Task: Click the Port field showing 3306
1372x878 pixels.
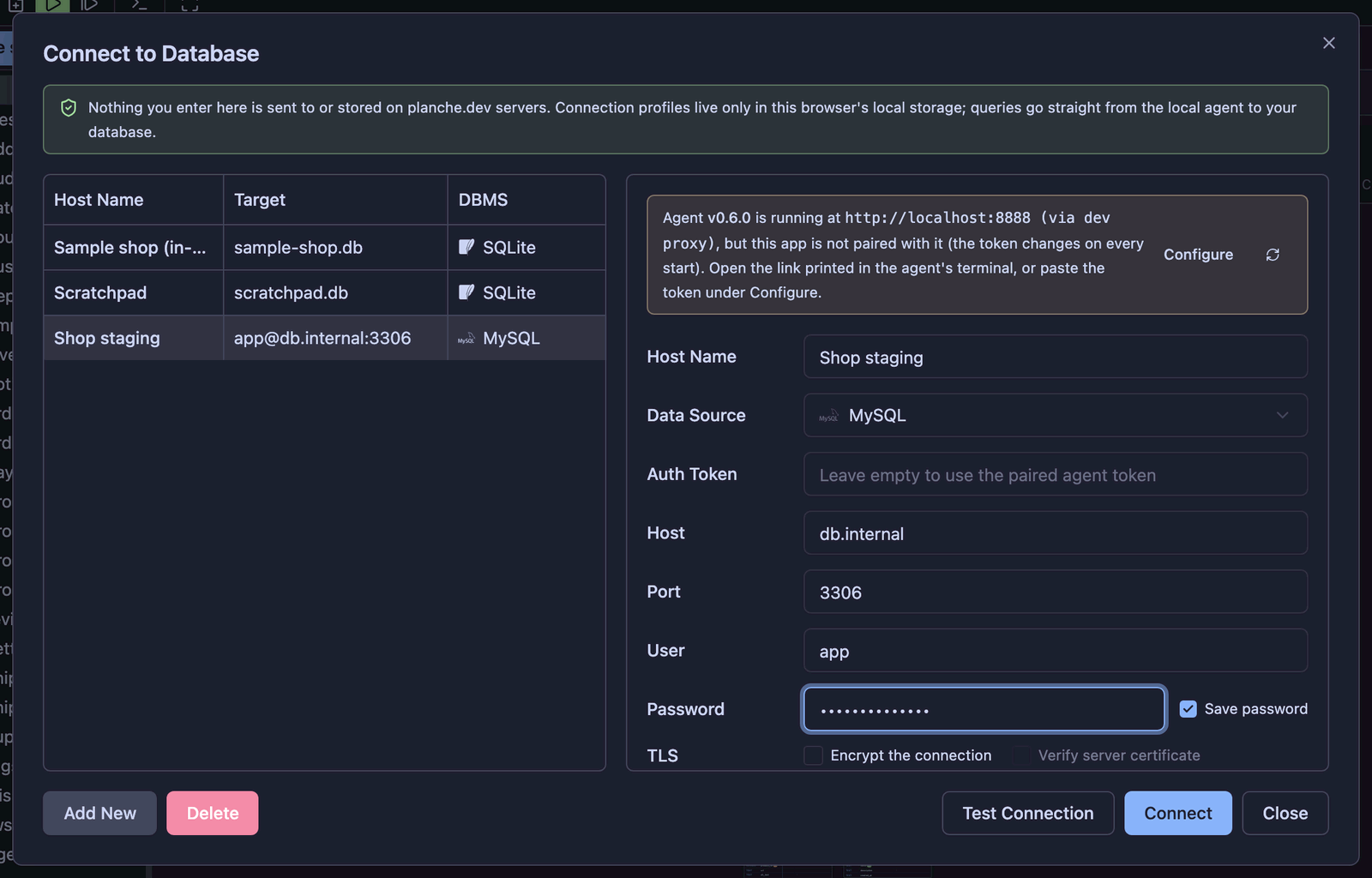Action: 1055,592
